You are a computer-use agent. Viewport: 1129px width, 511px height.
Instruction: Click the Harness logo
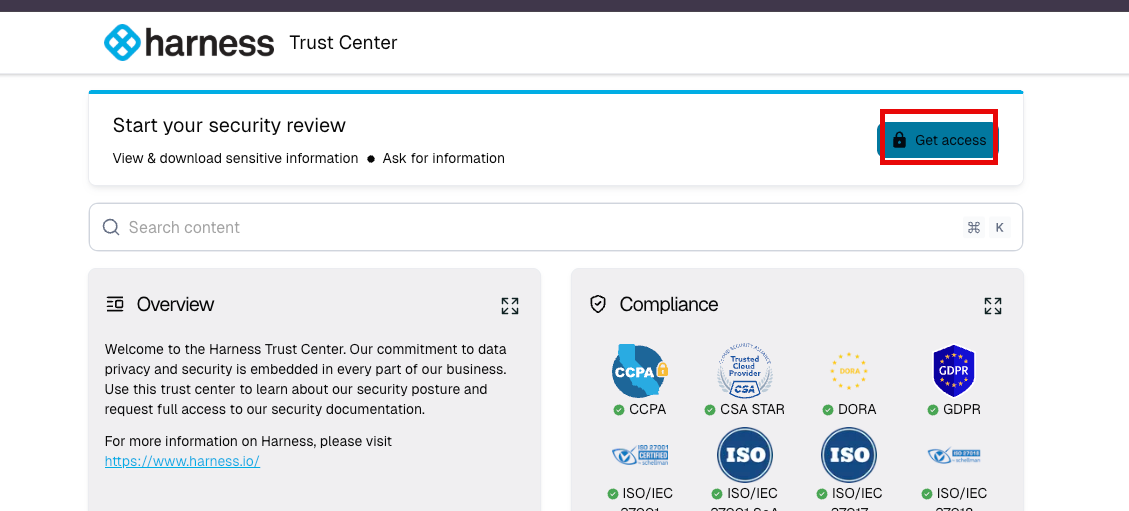pyautogui.click(x=188, y=43)
